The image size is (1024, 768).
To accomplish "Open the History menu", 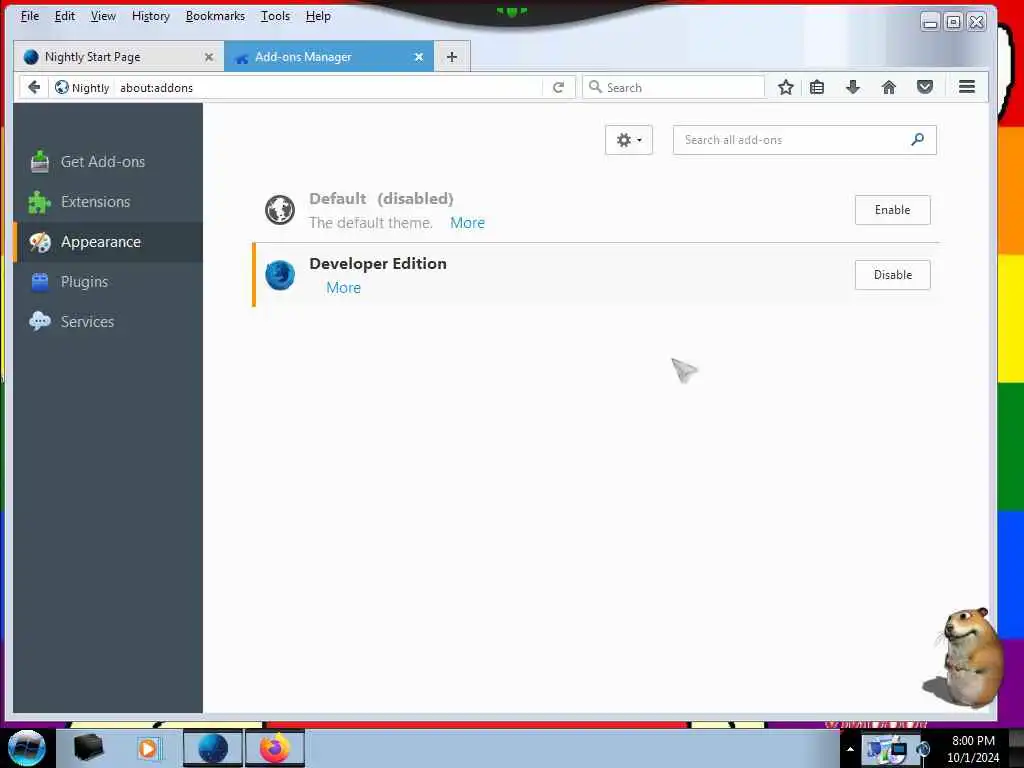I will pos(151,16).
